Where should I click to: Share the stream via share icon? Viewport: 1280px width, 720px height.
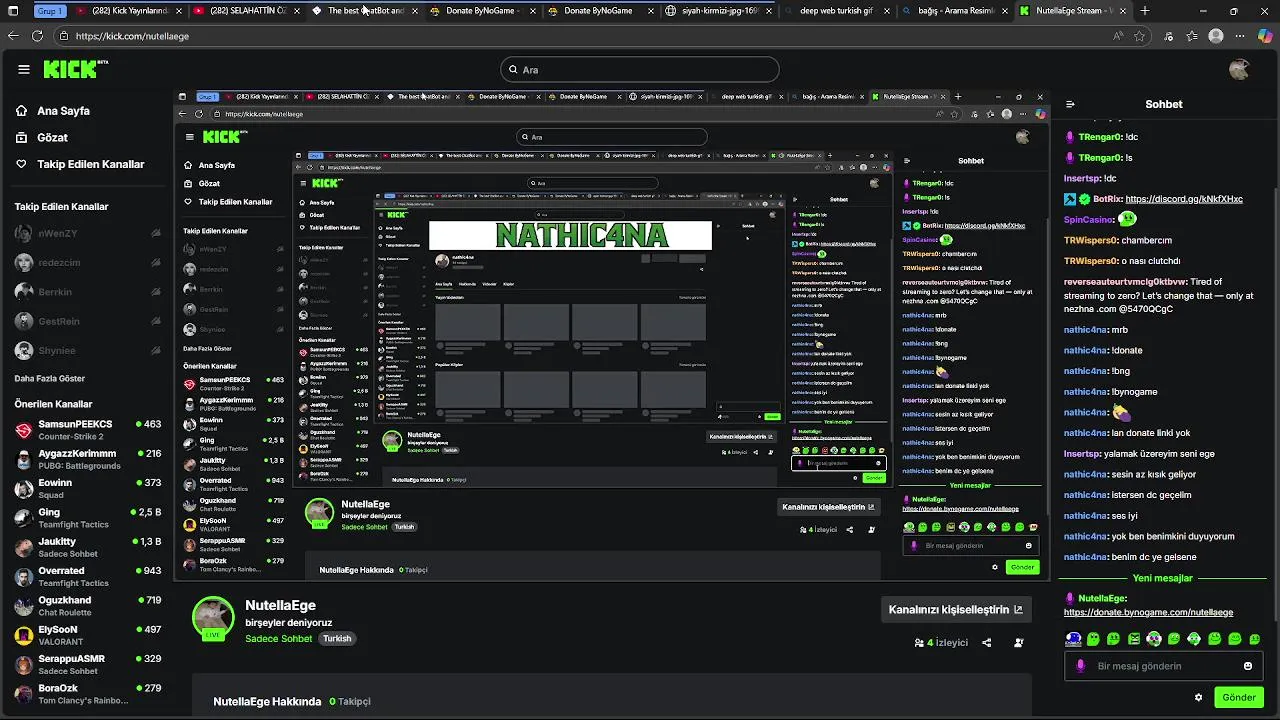coord(987,643)
